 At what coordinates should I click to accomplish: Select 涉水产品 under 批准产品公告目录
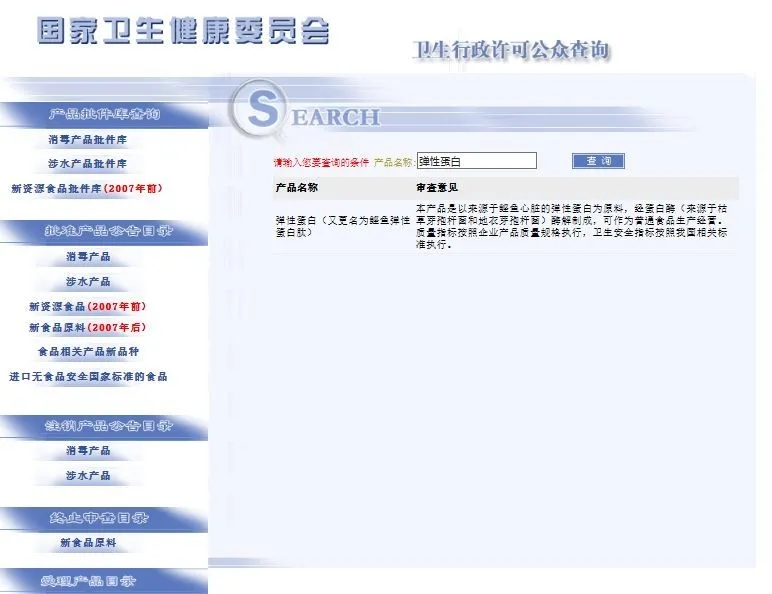pyautogui.click(x=88, y=282)
